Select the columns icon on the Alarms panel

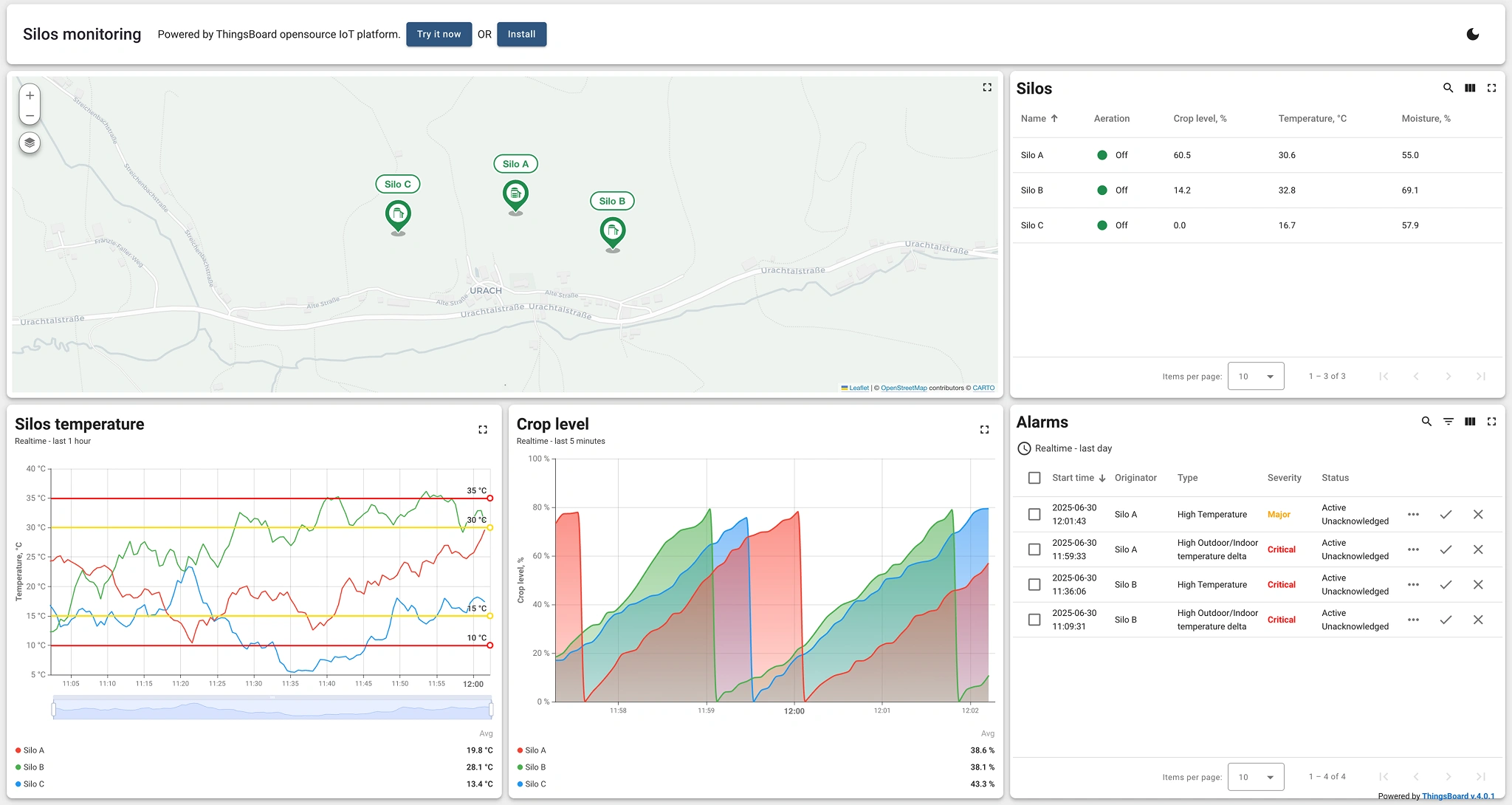pos(1469,421)
